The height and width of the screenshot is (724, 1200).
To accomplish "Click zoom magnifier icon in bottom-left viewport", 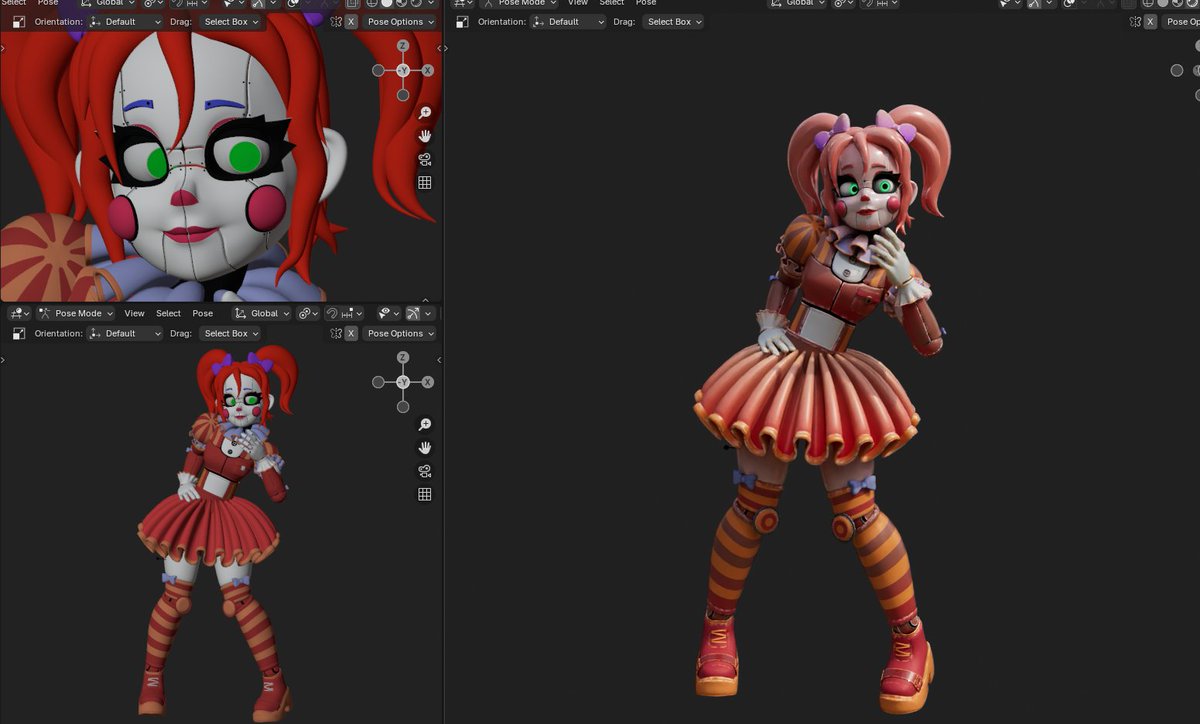I will coord(425,424).
